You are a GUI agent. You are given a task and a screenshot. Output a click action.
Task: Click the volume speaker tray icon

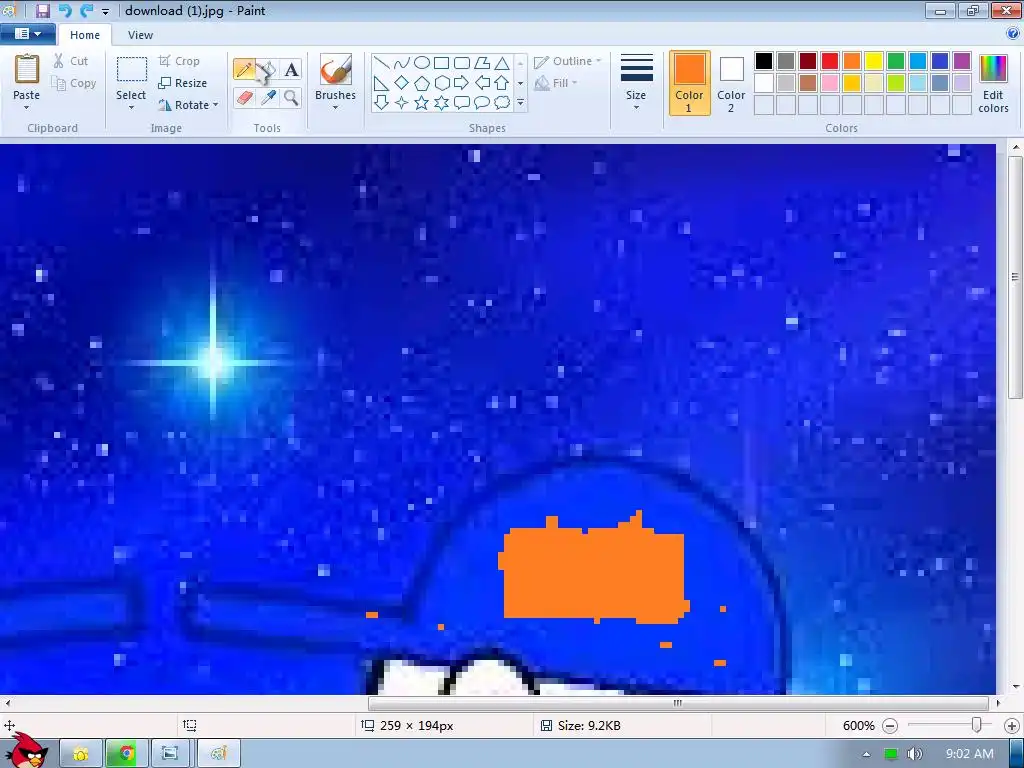[915, 754]
